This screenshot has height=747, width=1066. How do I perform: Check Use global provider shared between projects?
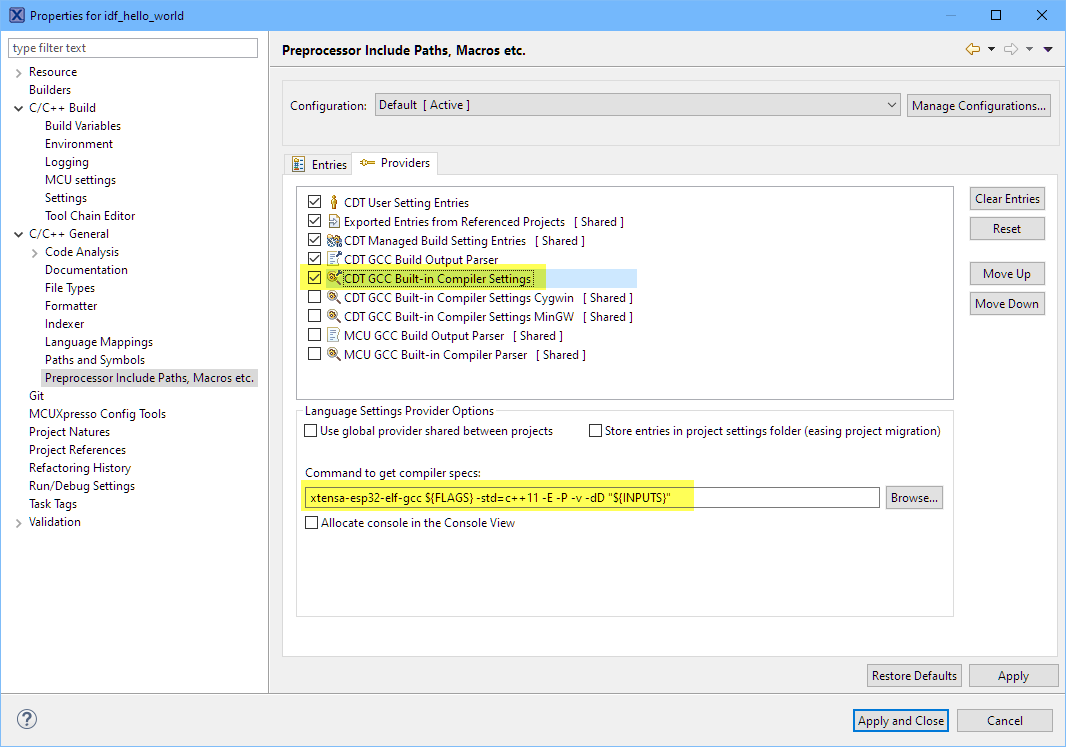click(x=310, y=431)
